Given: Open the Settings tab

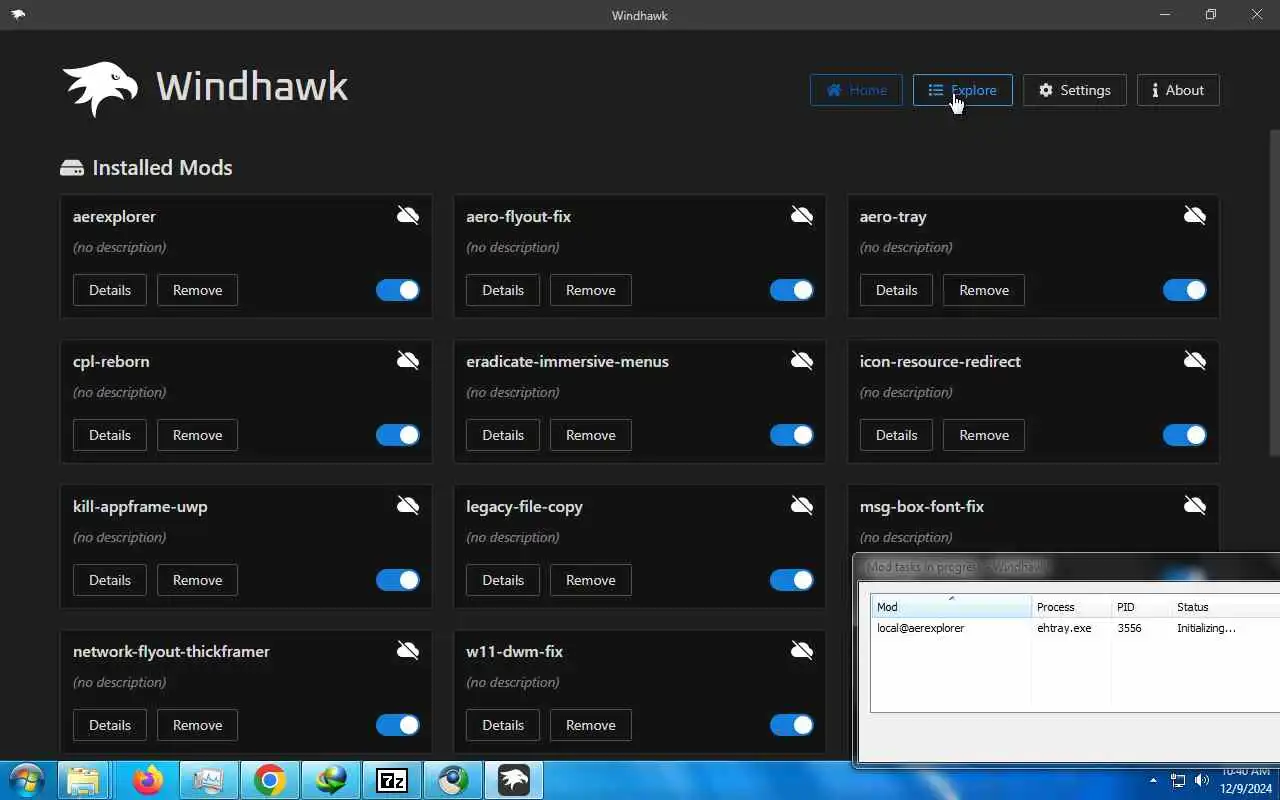Looking at the screenshot, I should click(x=1074, y=90).
